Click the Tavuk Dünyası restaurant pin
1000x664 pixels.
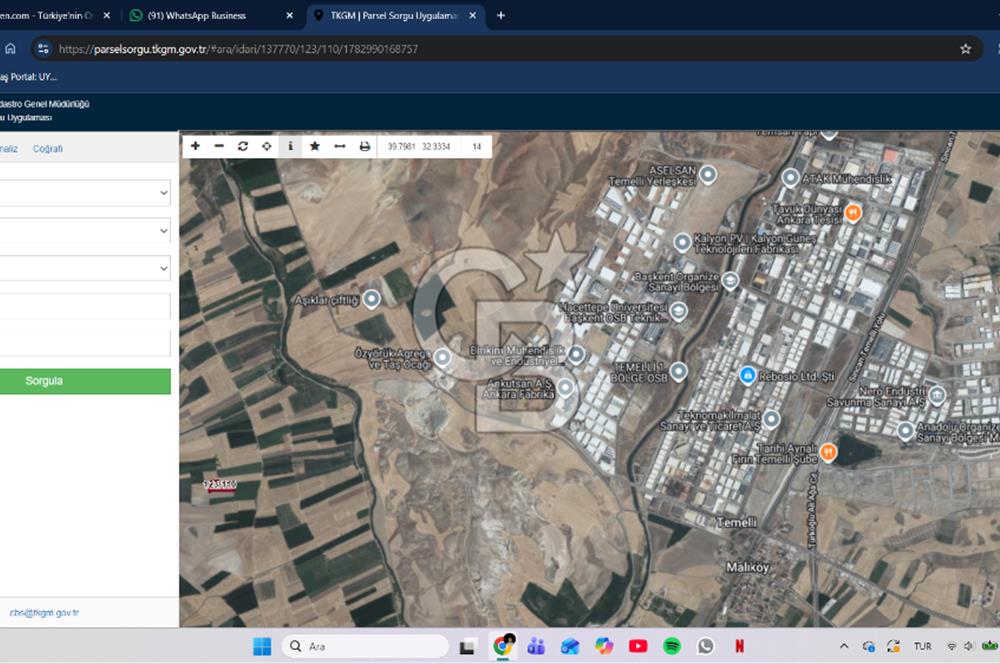coord(853,212)
